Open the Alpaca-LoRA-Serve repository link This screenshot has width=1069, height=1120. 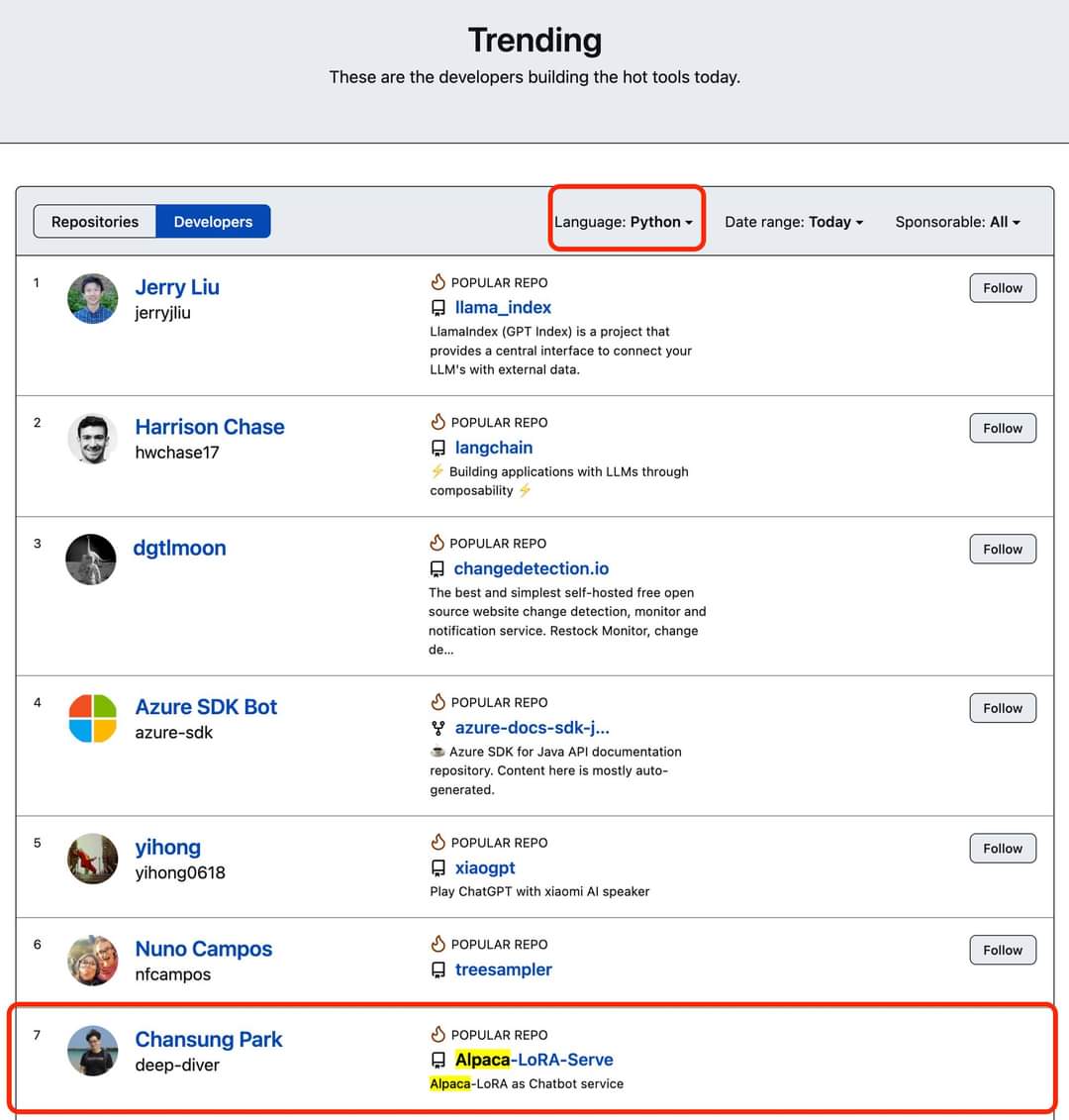point(534,1060)
